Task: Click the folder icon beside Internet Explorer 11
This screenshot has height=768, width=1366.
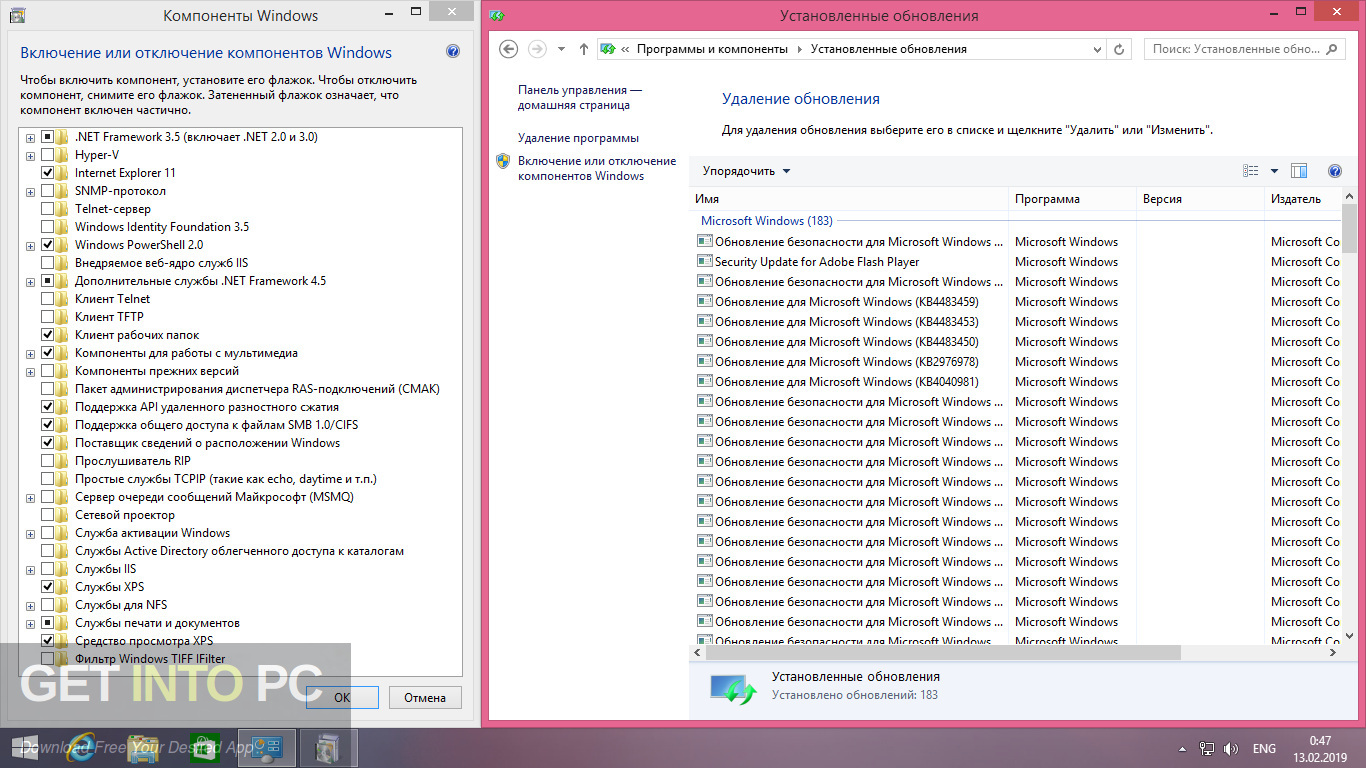Action: point(63,173)
